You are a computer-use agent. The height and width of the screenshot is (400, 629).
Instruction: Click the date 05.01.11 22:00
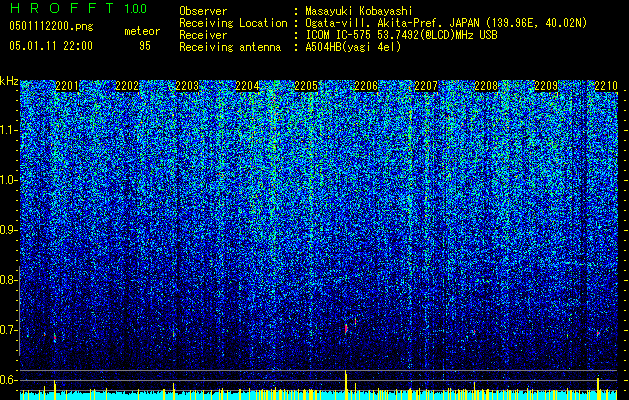(51, 46)
